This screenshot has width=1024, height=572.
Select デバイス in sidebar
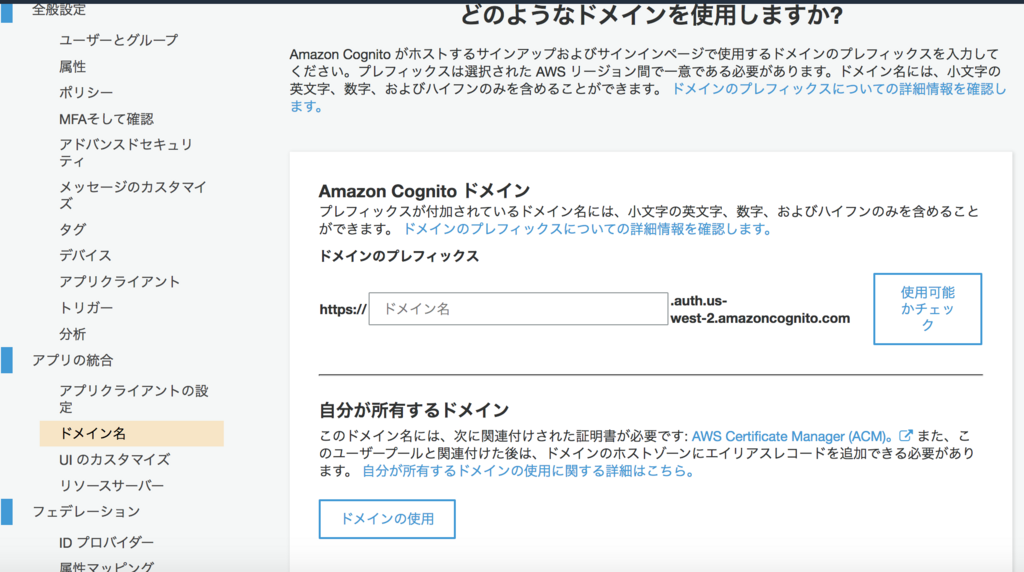85,255
